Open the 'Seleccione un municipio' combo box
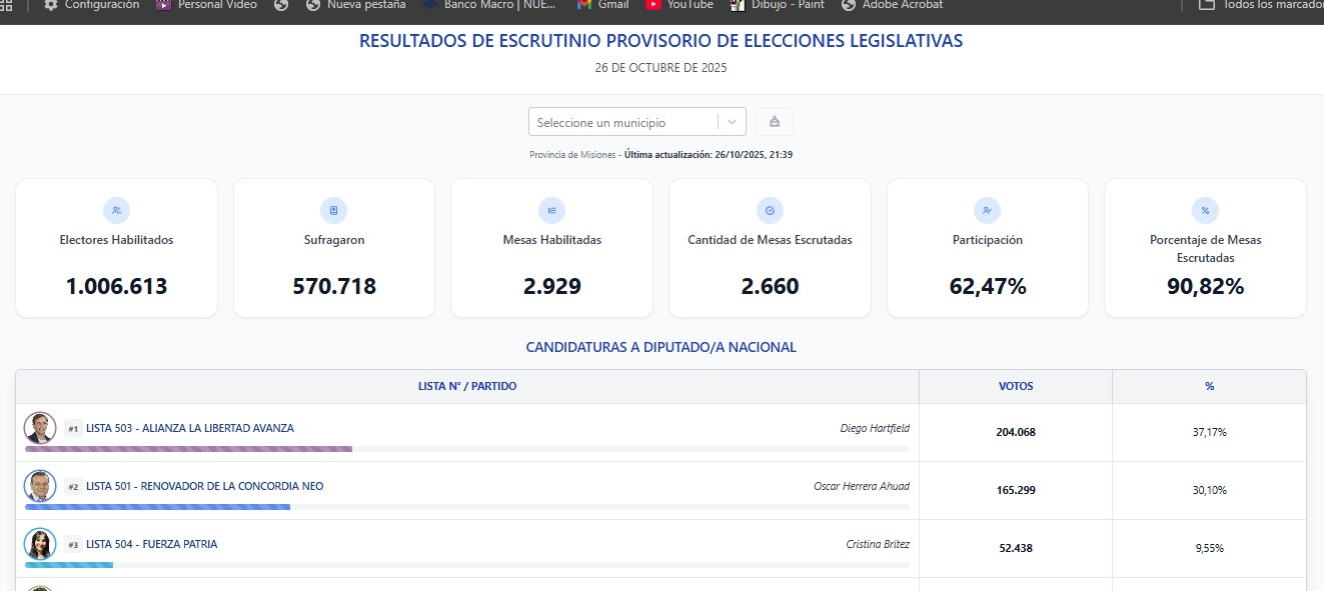The image size is (1324, 591). tap(622, 122)
